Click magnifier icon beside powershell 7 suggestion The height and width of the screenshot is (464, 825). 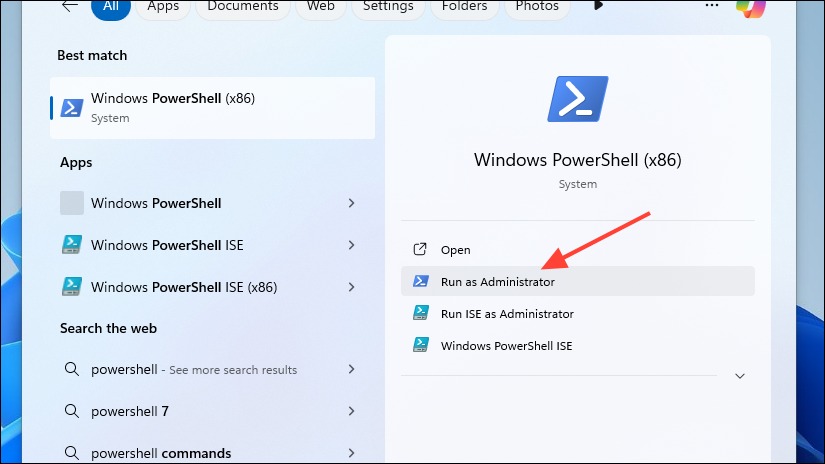(72, 411)
